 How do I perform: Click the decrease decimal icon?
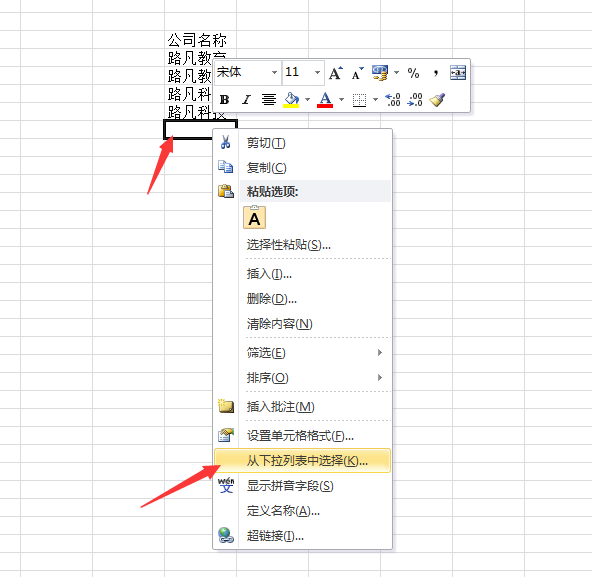(x=415, y=100)
